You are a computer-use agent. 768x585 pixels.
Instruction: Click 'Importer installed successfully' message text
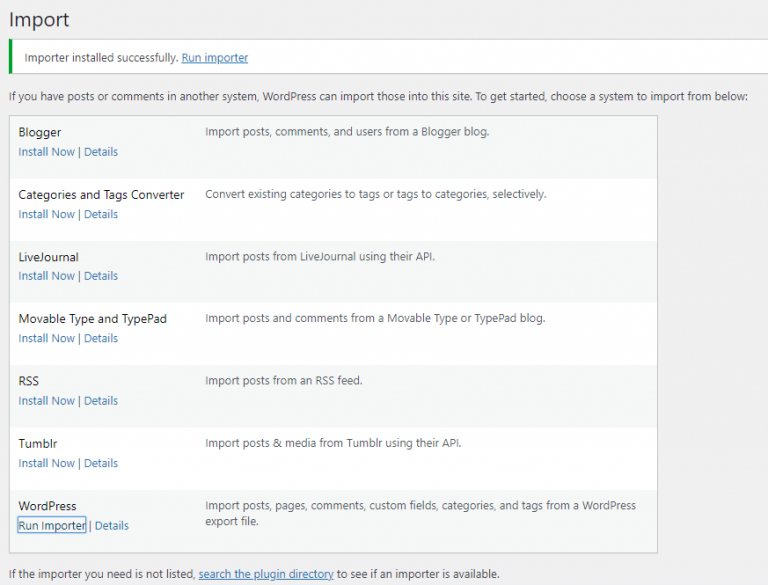pyautogui.click(x=101, y=58)
